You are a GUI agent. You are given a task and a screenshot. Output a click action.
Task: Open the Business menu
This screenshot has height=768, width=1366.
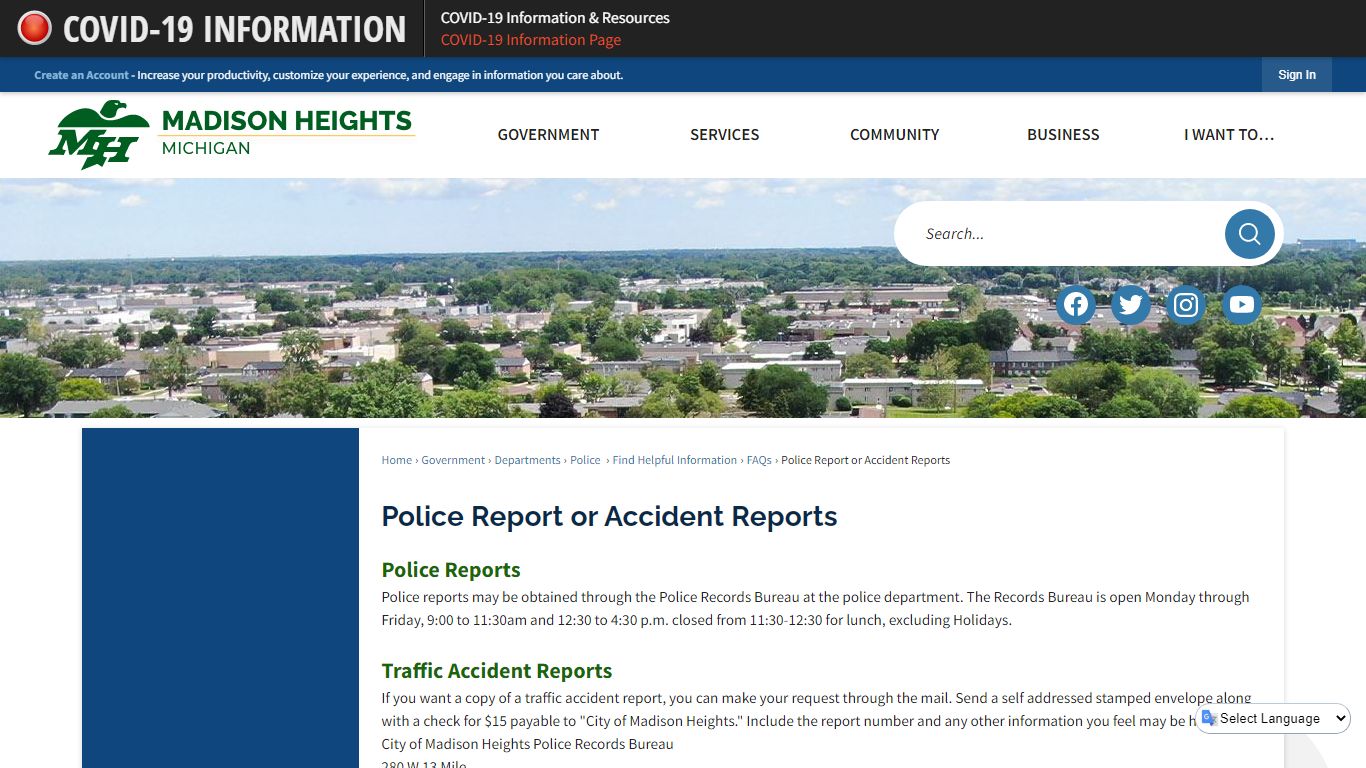[1063, 135]
